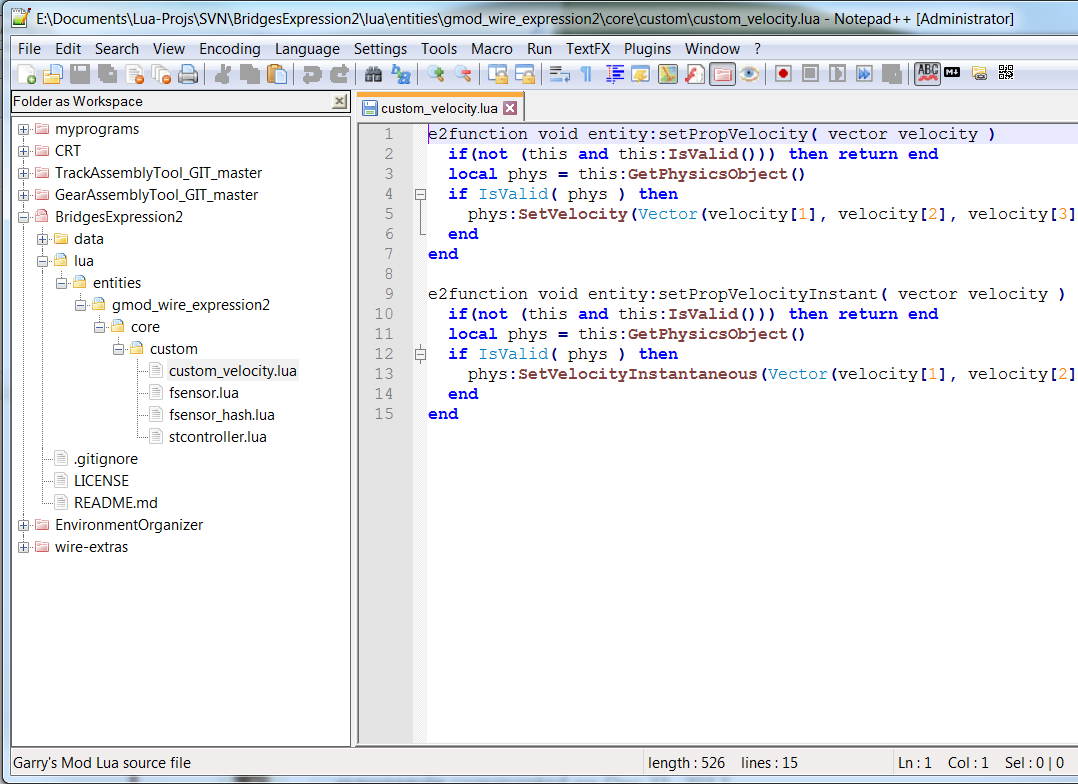The image size is (1078, 784).
Task: Enable file monitoring with the eye icon
Action: pyautogui.click(x=750, y=73)
